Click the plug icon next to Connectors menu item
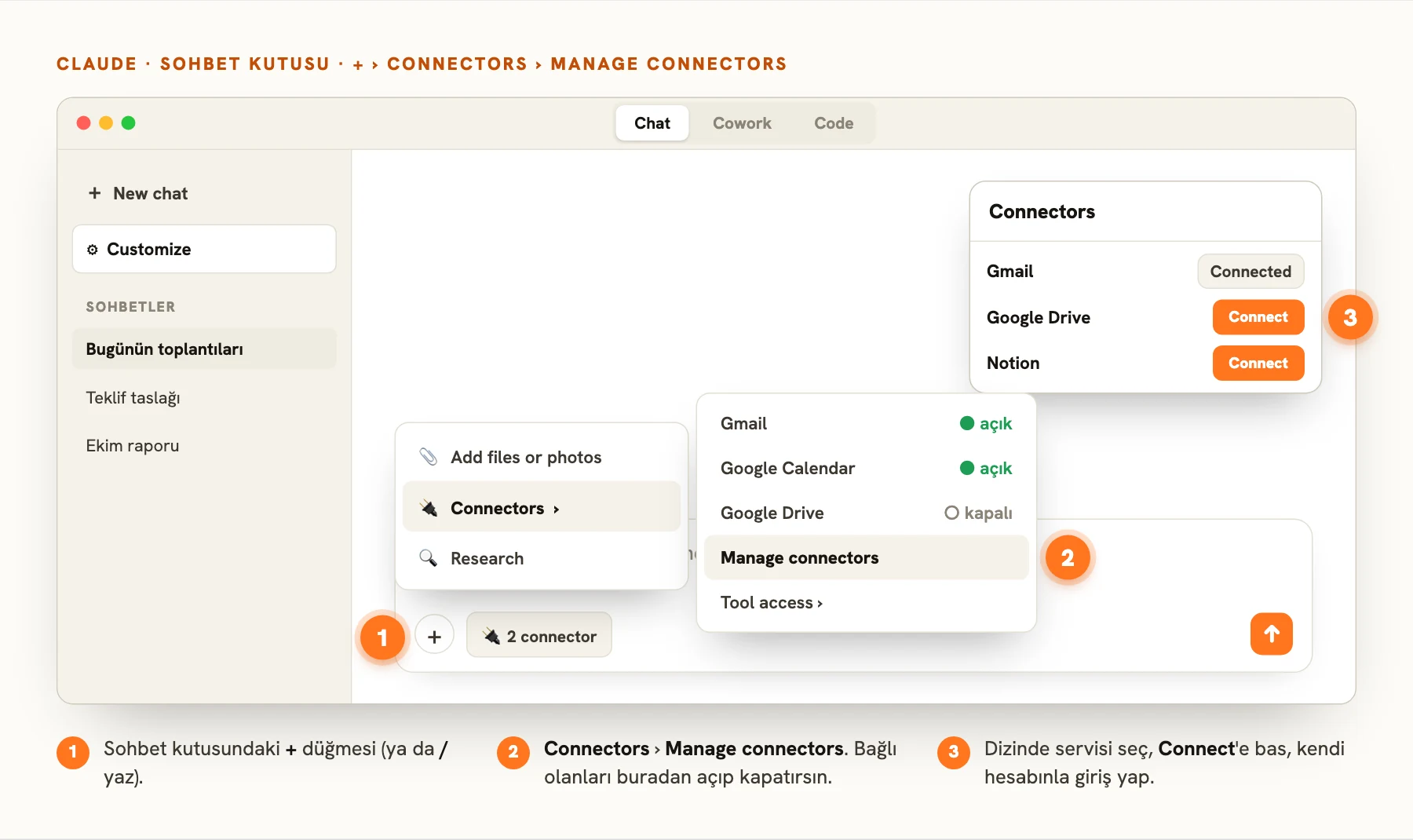This screenshot has width=1413, height=840. (x=429, y=508)
